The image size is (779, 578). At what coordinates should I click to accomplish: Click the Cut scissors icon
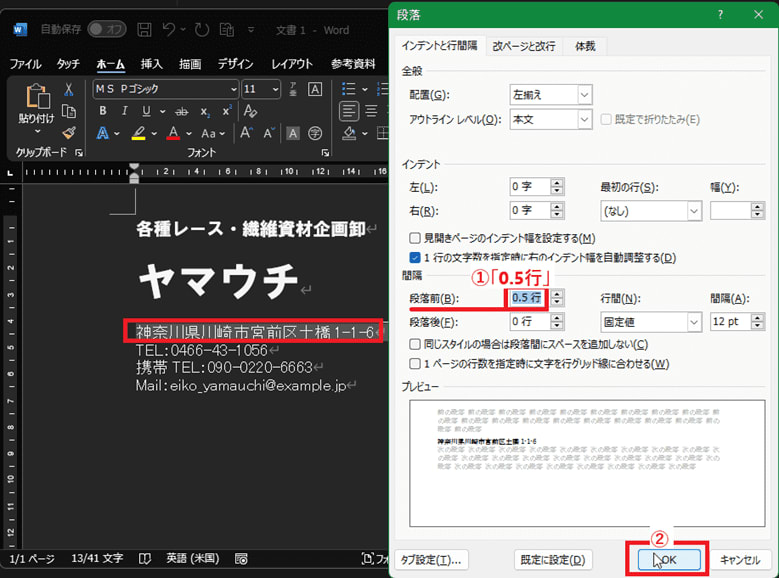(69, 89)
